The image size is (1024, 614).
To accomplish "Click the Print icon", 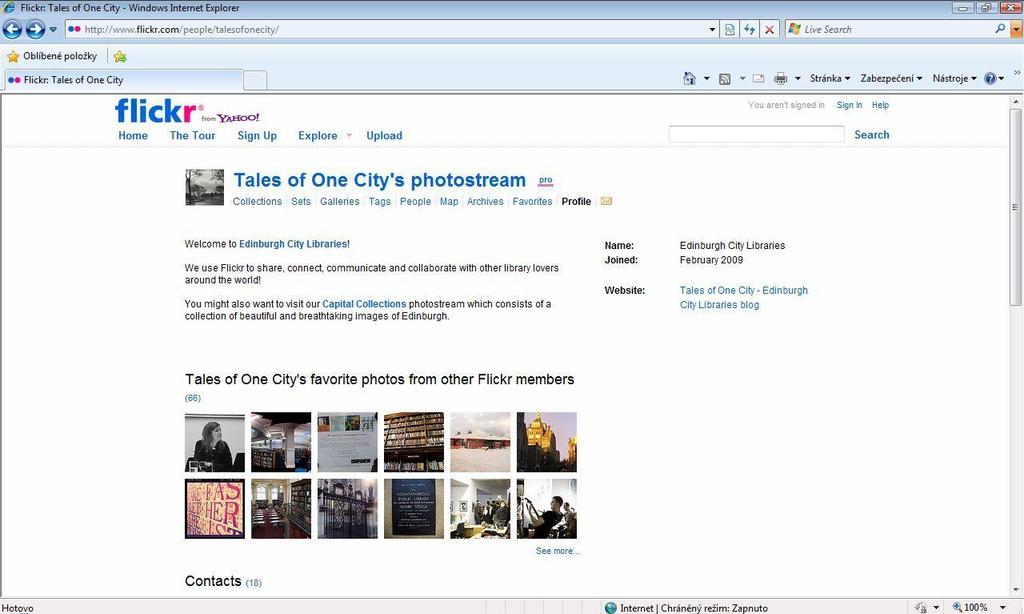I will pos(780,78).
